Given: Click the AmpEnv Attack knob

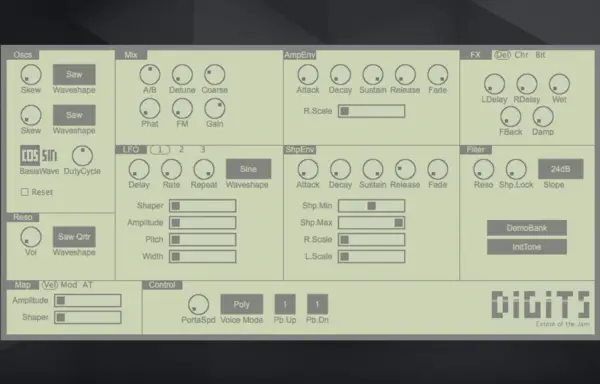Looking at the screenshot, I should click(308, 75).
